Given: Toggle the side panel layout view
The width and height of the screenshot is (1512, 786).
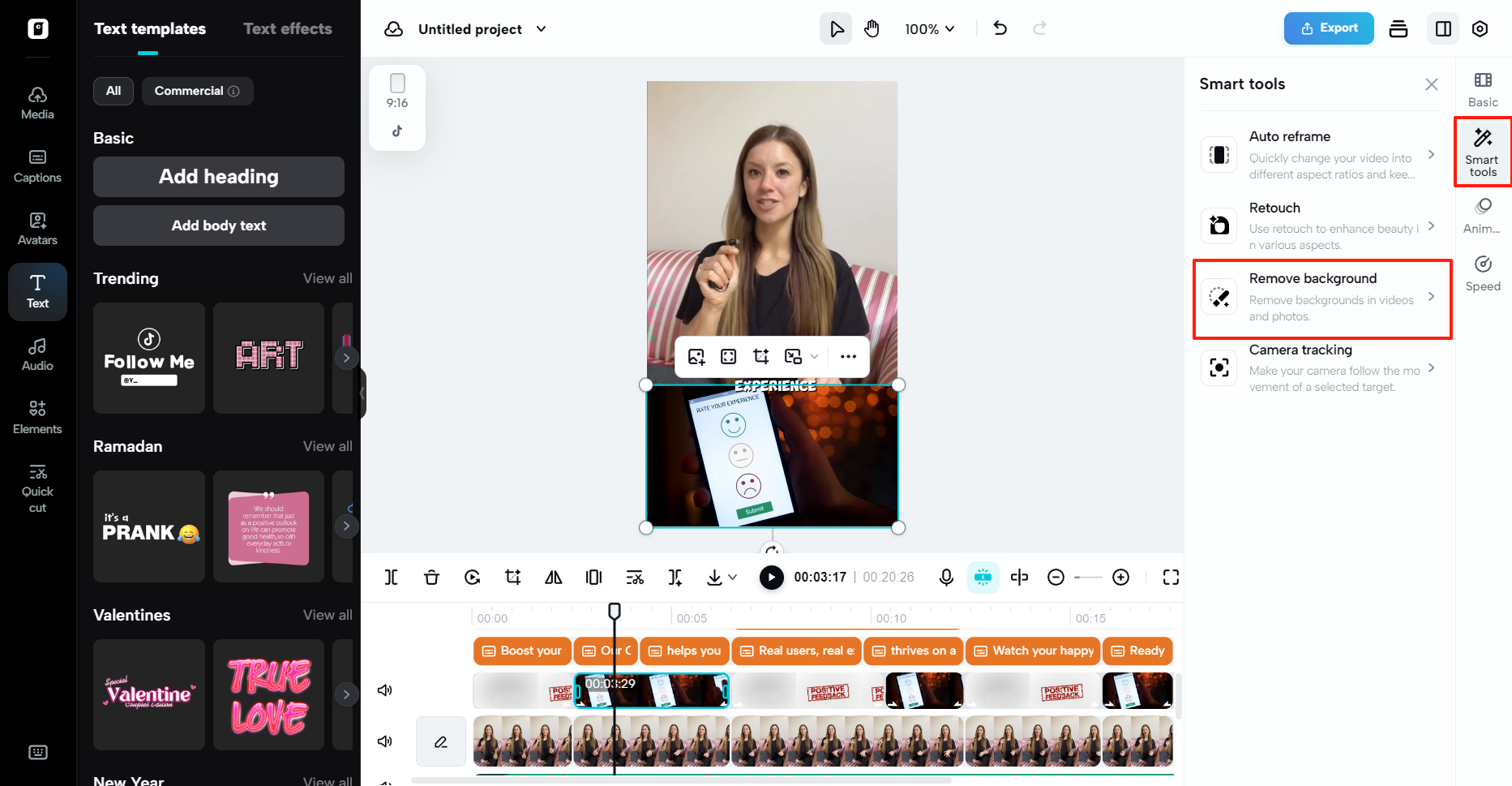Looking at the screenshot, I should pyautogui.click(x=1443, y=29).
